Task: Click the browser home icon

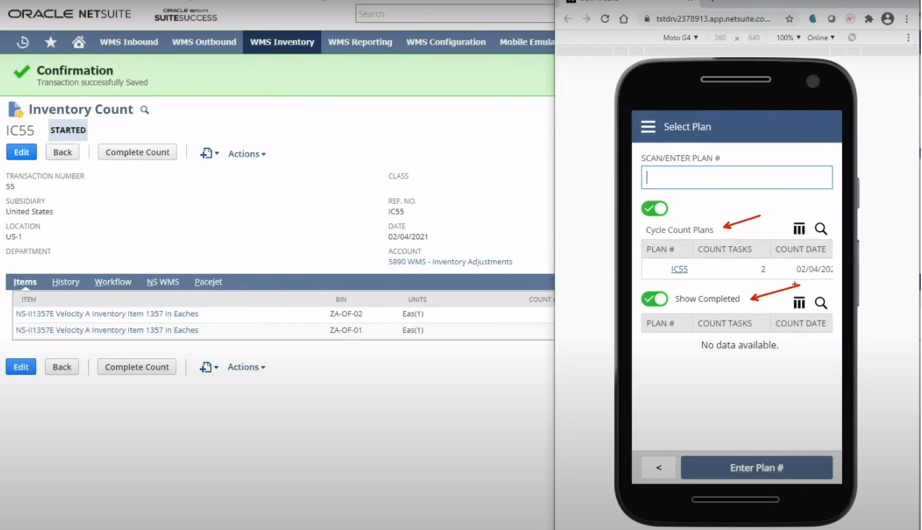Action: [623, 19]
